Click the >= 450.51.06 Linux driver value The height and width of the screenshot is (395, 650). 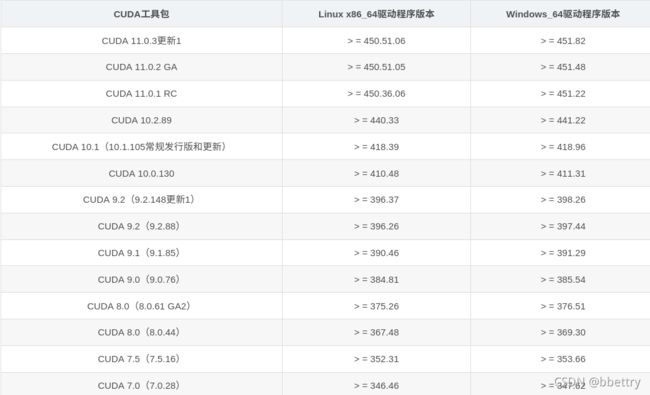[376, 41]
